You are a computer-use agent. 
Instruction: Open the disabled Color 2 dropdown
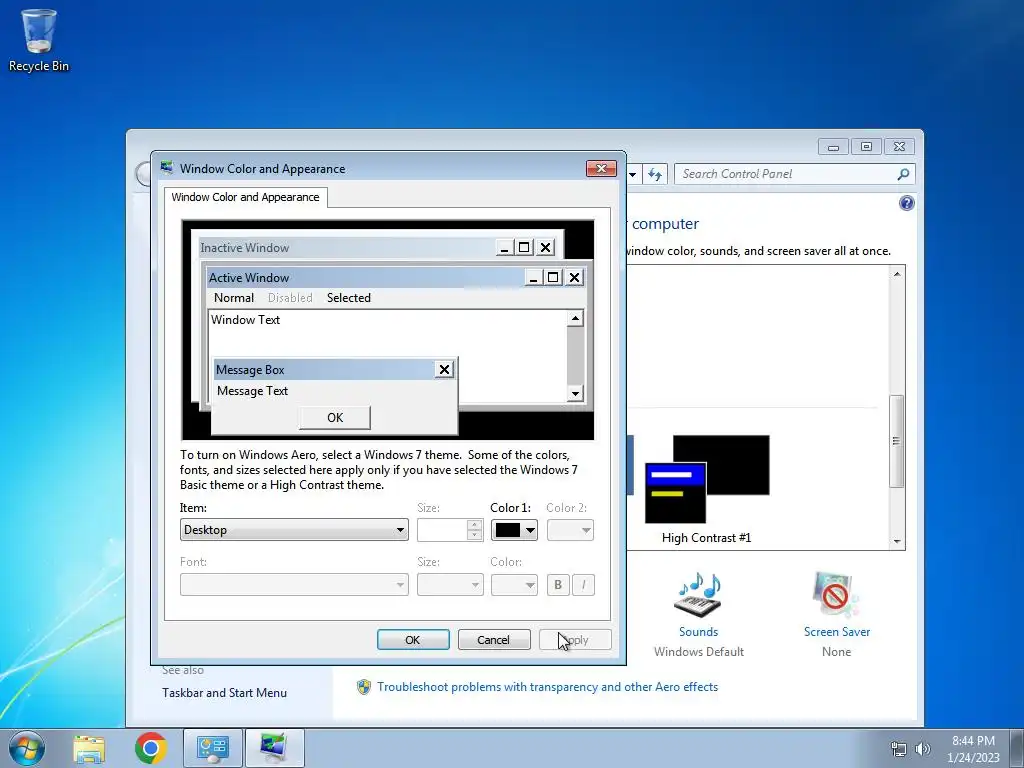(x=570, y=530)
